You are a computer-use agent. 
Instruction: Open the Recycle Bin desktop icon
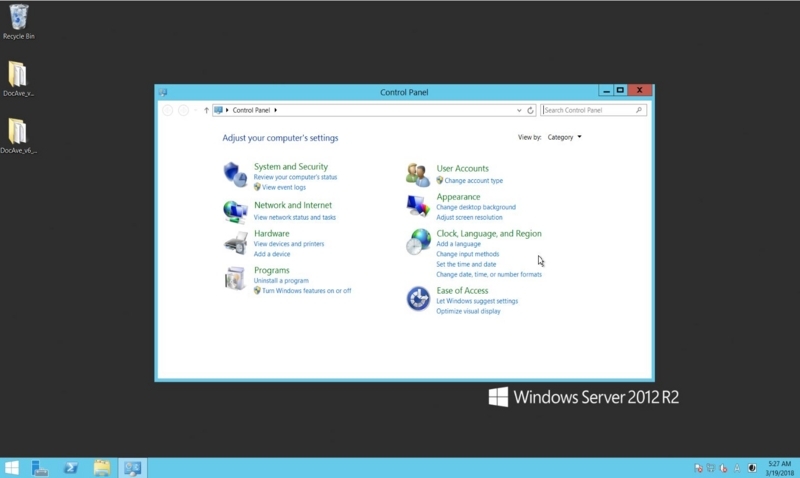tap(19, 22)
